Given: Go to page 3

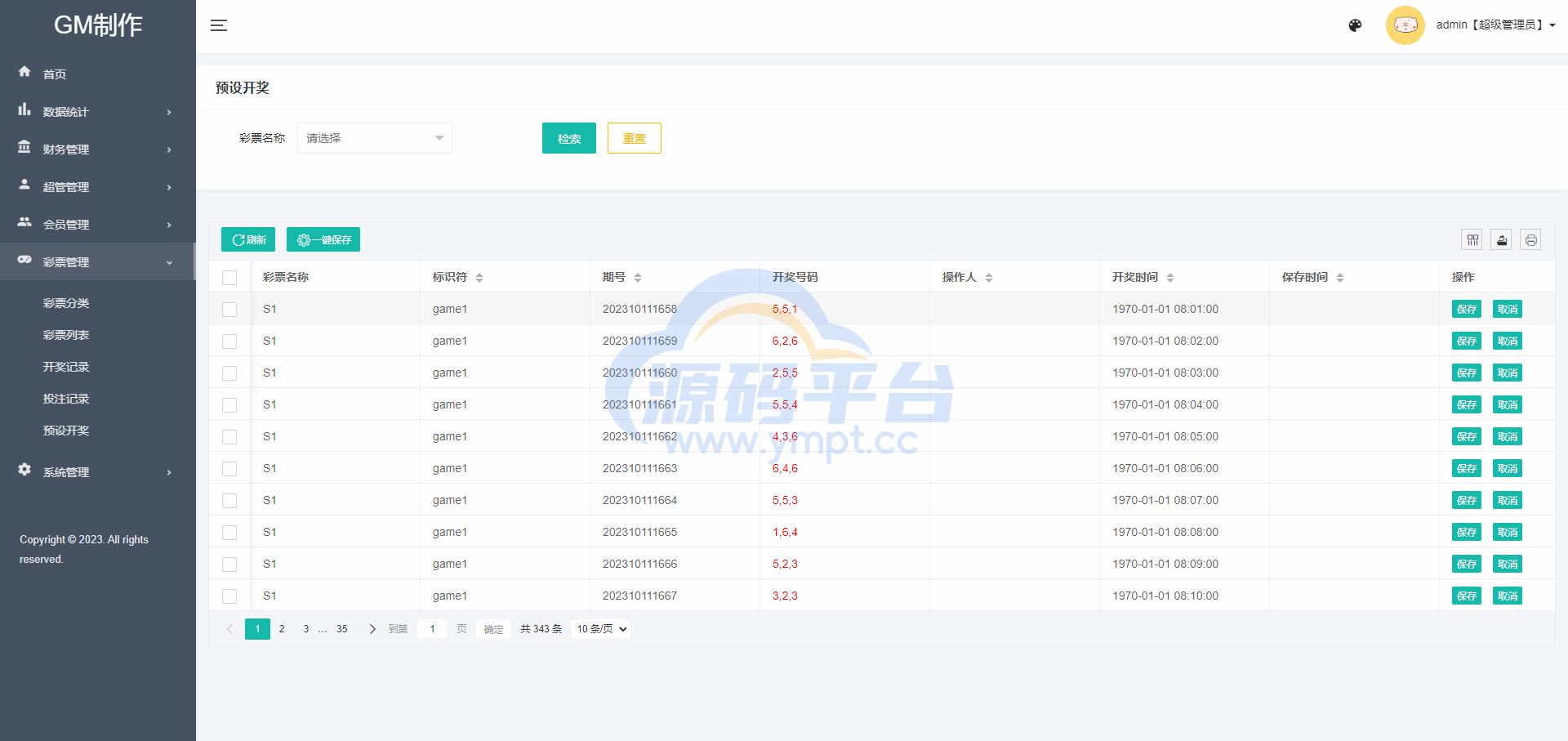Looking at the screenshot, I should point(306,629).
